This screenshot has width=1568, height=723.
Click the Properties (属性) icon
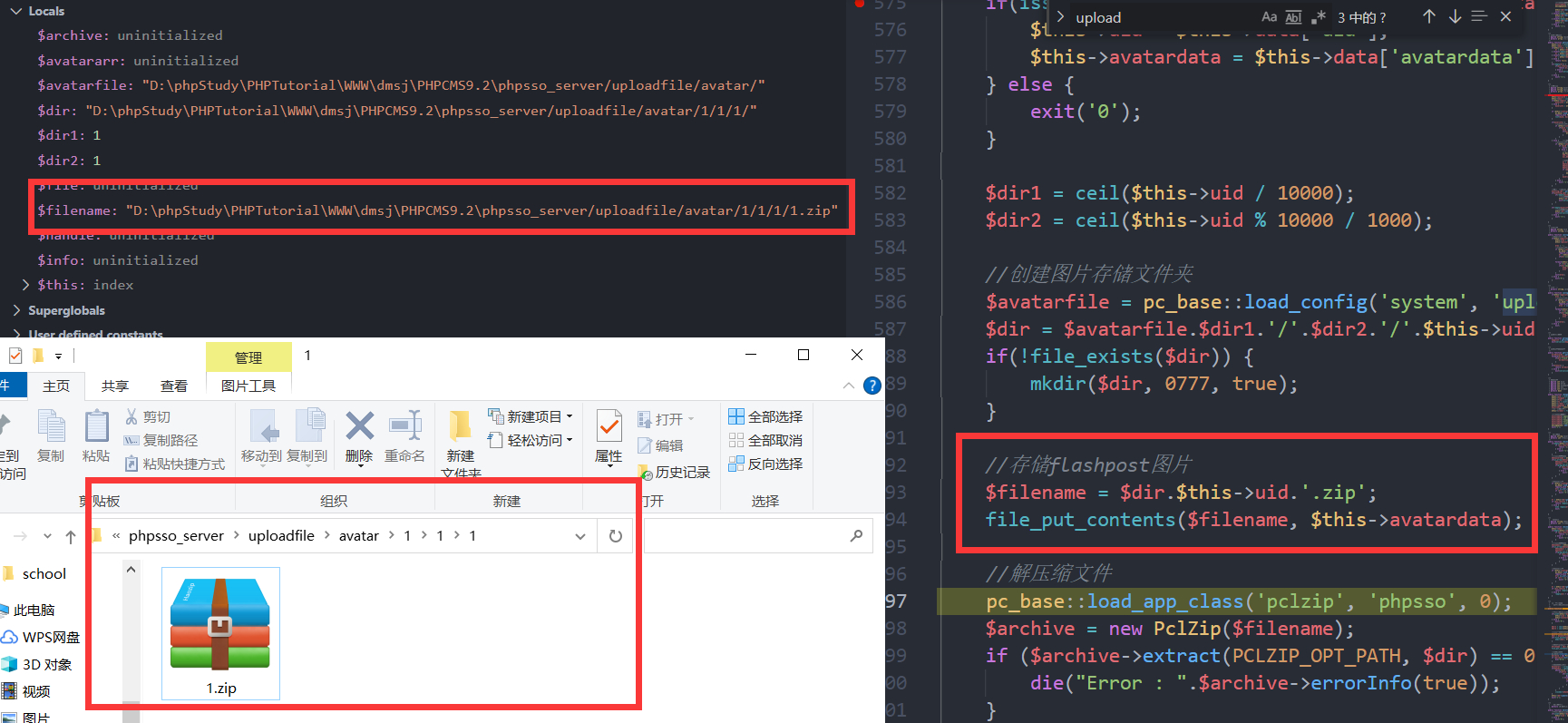(609, 437)
